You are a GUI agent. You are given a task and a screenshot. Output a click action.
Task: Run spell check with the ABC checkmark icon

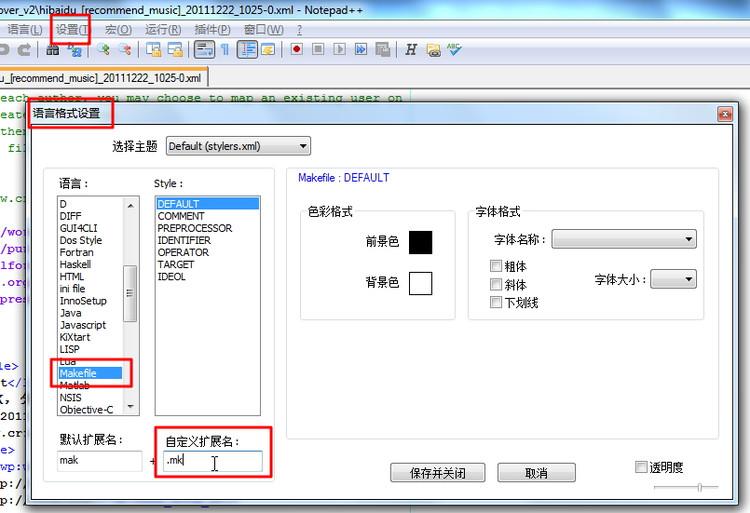[454, 49]
